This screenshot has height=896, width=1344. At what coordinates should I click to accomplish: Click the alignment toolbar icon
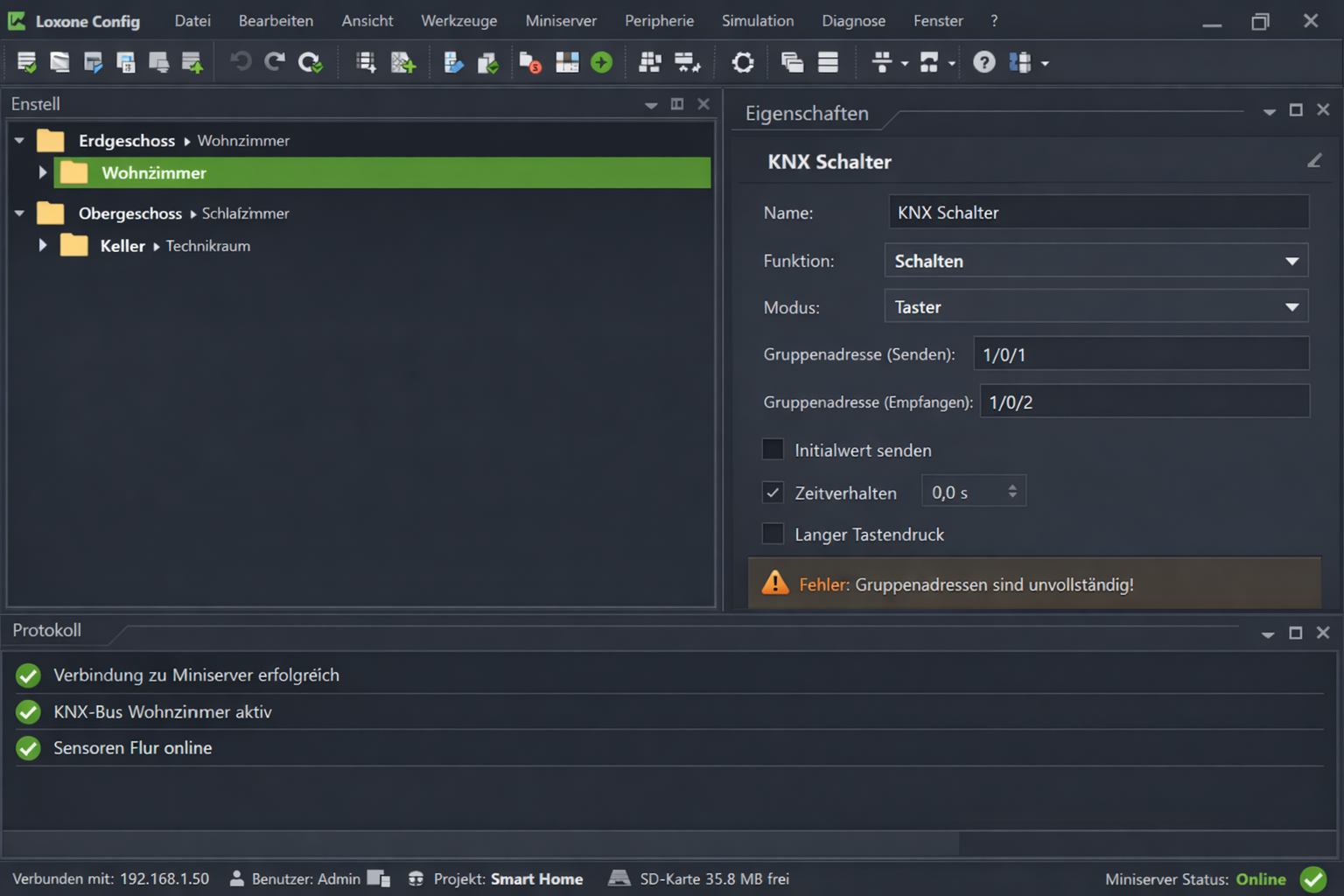click(x=882, y=62)
